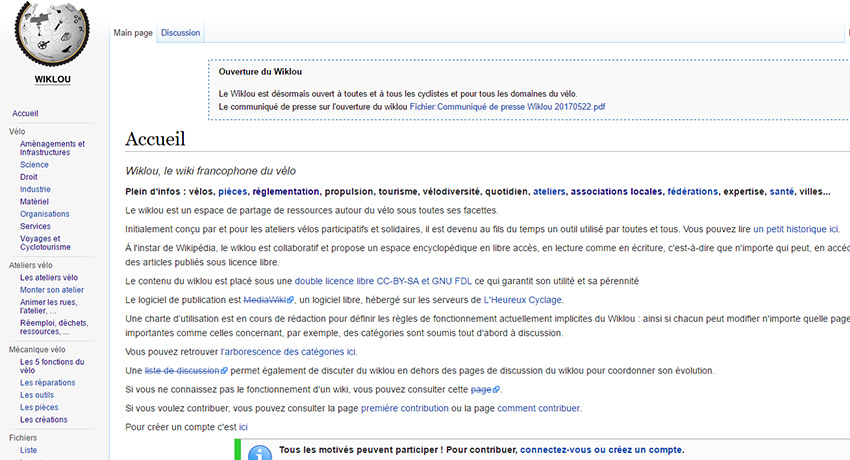The width and height of the screenshot is (850, 460).
Task: Click the Fichiers sidebar section heading
Action: point(23,438)
